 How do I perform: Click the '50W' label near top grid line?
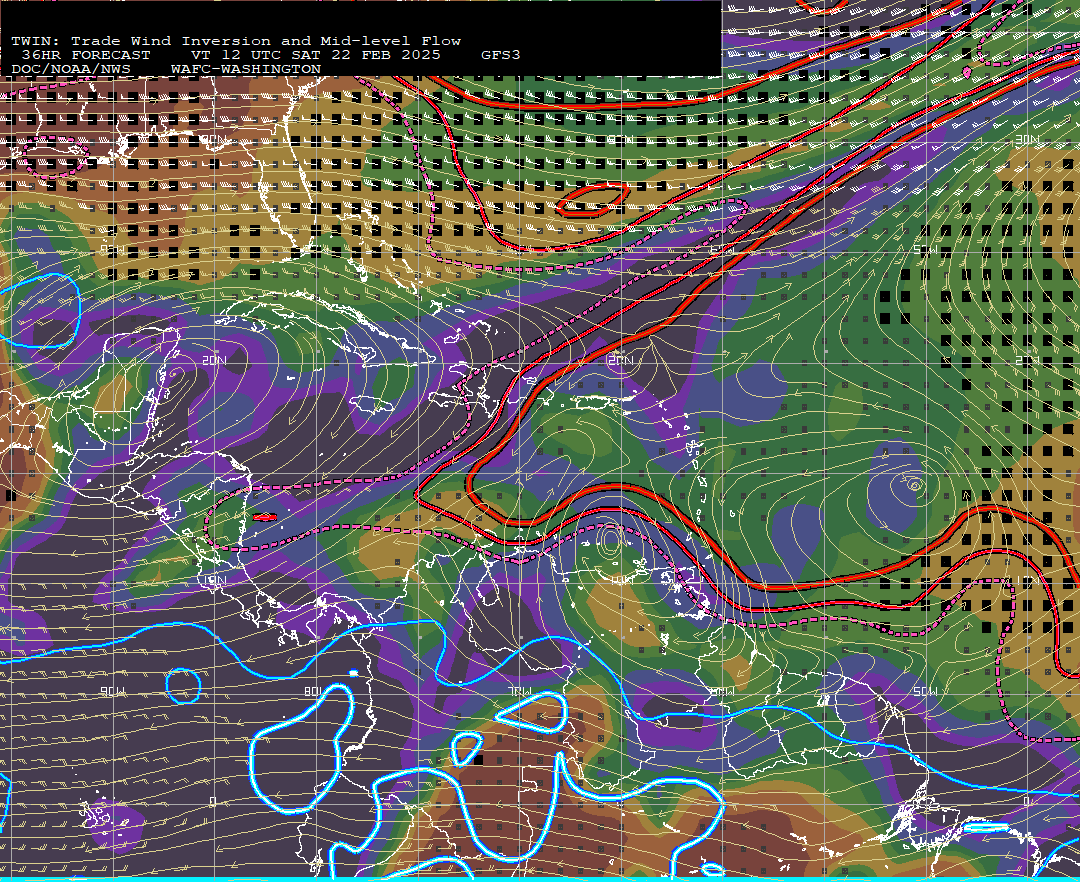tap(925, 249)
